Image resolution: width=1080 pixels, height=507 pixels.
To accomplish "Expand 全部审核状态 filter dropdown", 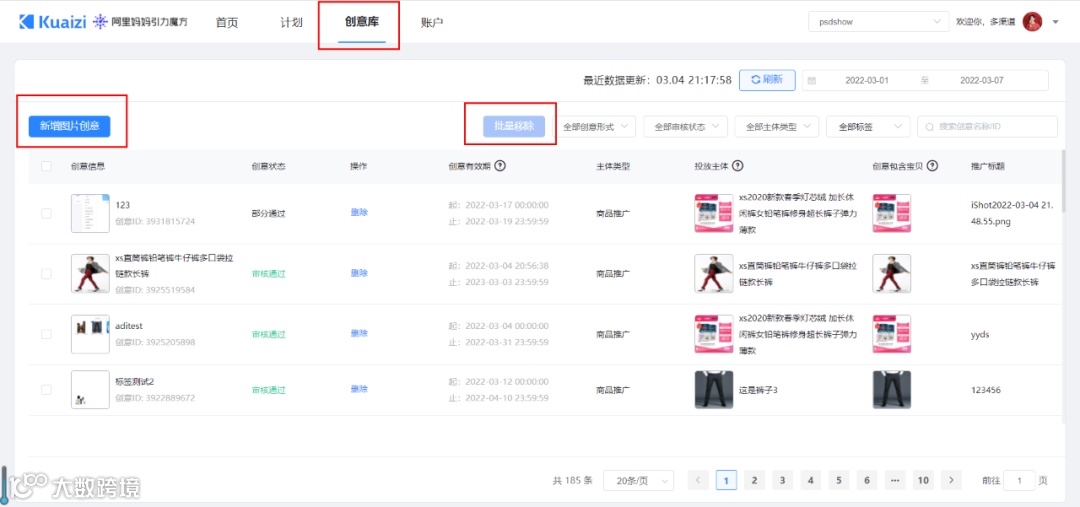I will (685, 127).
